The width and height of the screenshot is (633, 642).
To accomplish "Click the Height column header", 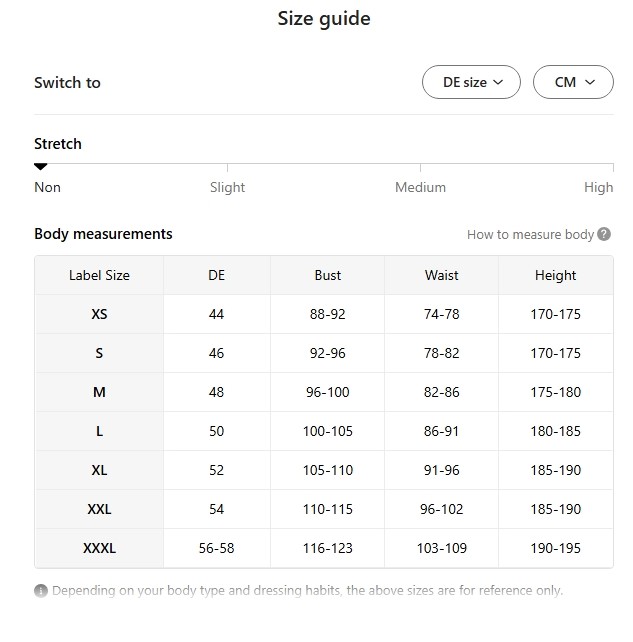I will [x=555, y=275].
